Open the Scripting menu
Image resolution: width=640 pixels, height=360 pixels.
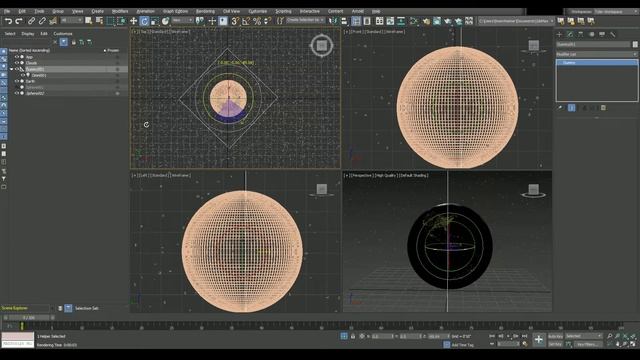283,11
